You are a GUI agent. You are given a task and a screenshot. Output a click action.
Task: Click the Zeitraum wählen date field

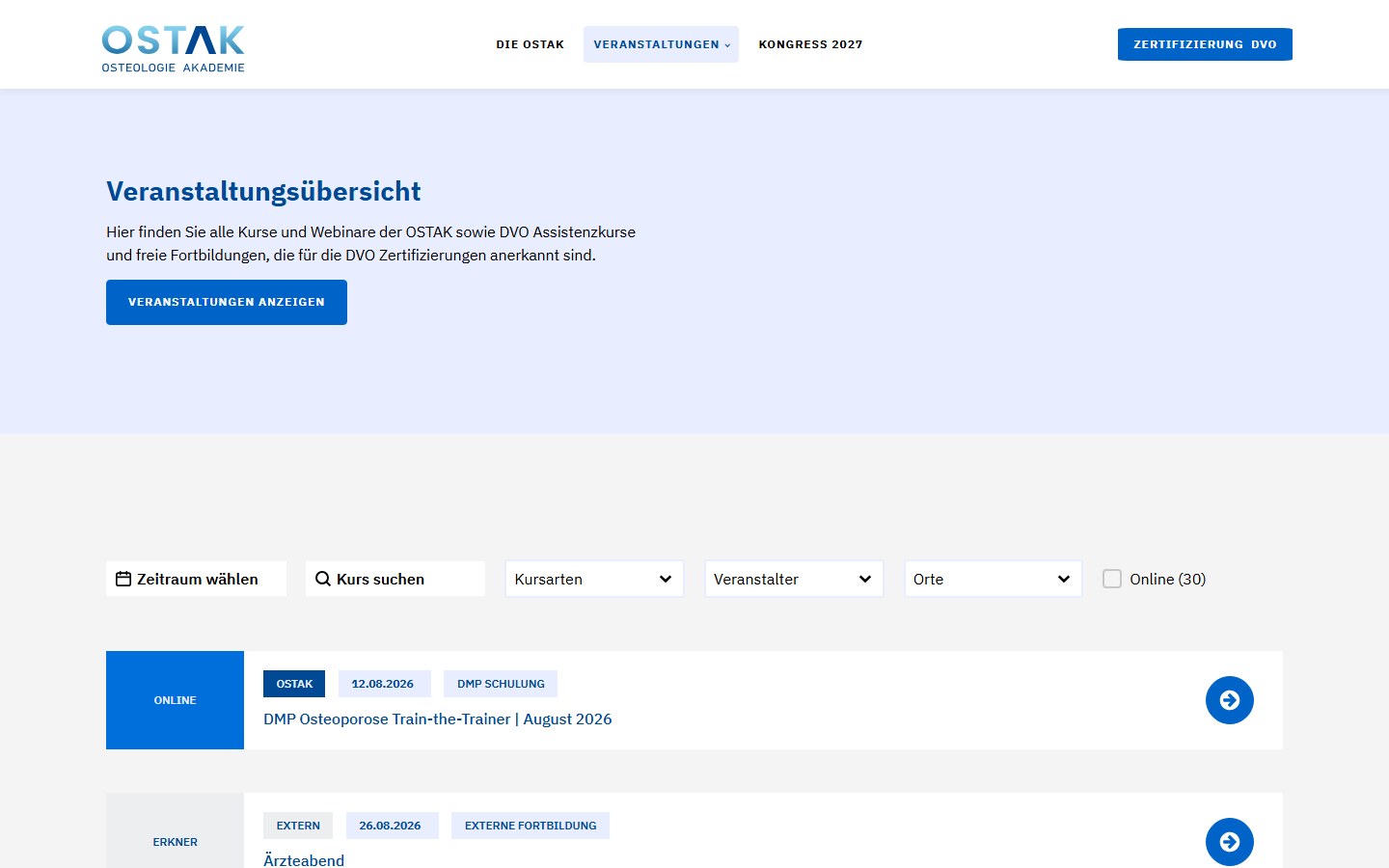pyautogui.click(x=196, y=579)
